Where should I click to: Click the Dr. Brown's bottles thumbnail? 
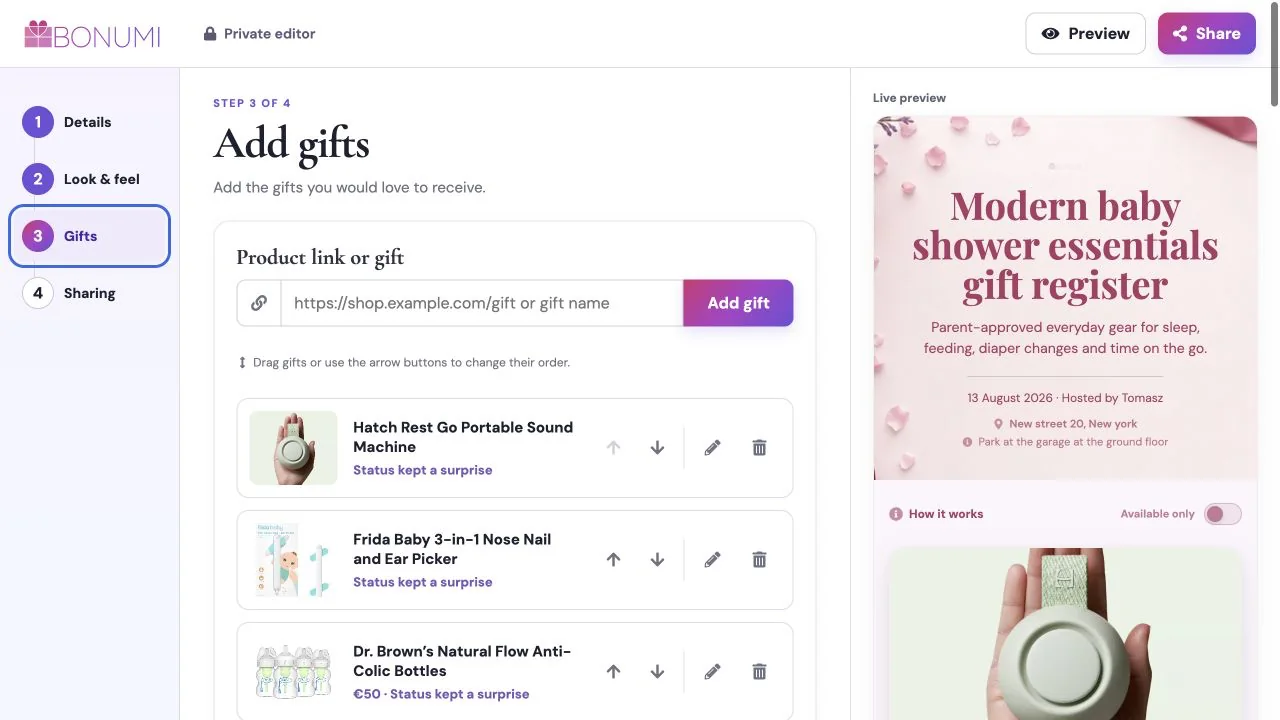293,672
